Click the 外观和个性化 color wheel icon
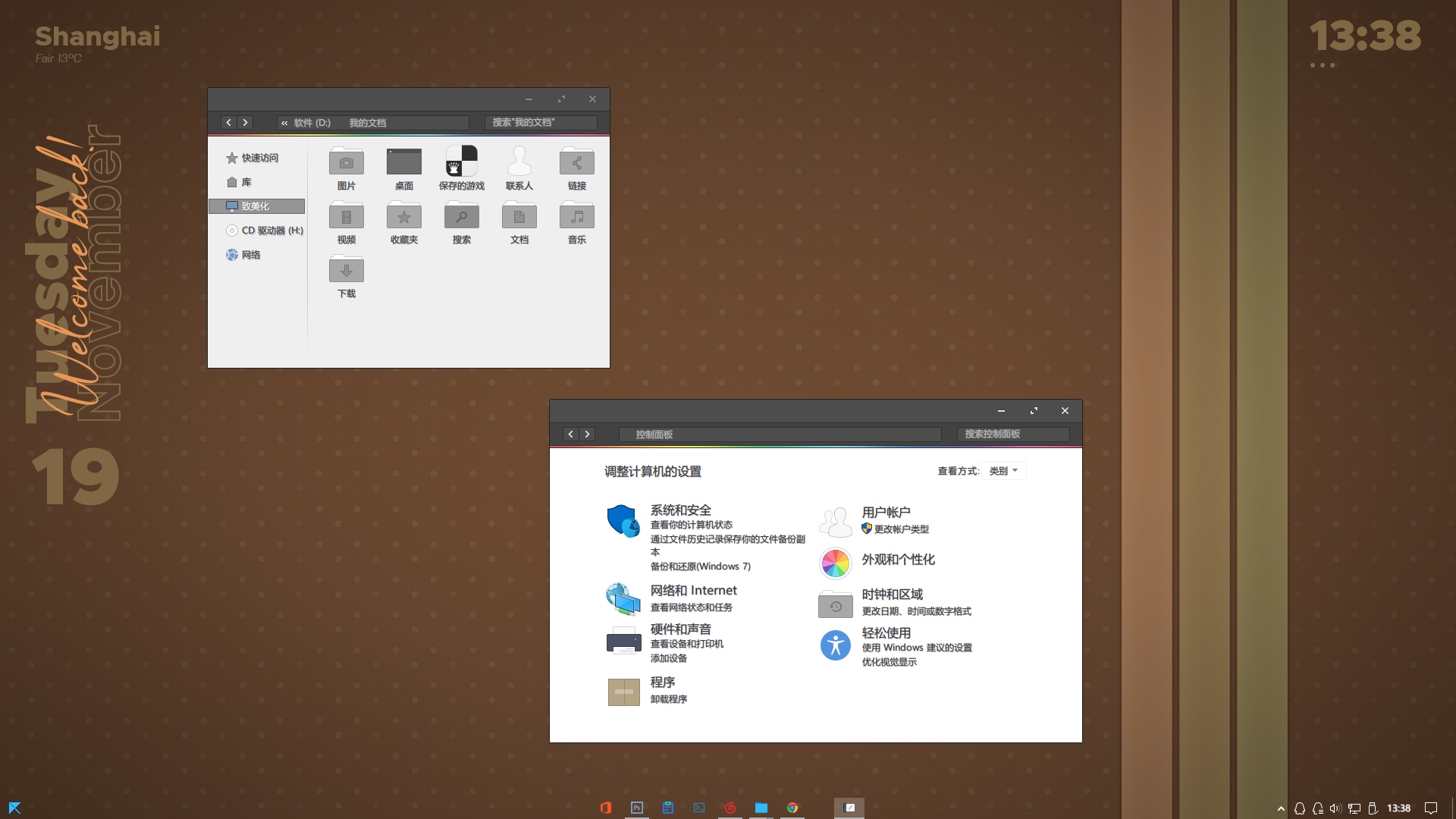This screenshot has height=819, width=1456. point(835,563)
